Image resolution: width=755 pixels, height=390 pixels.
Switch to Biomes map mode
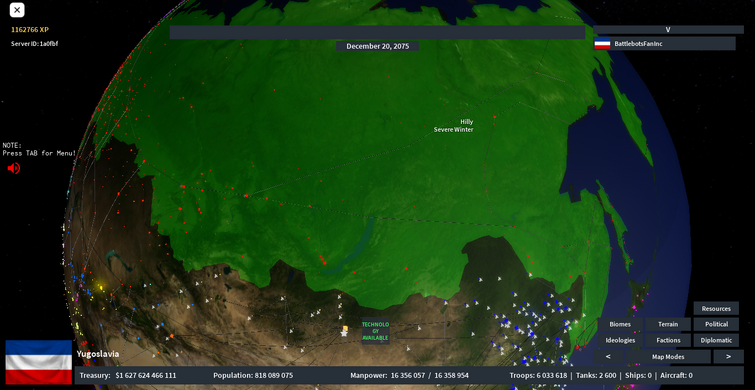pos(620,324)
